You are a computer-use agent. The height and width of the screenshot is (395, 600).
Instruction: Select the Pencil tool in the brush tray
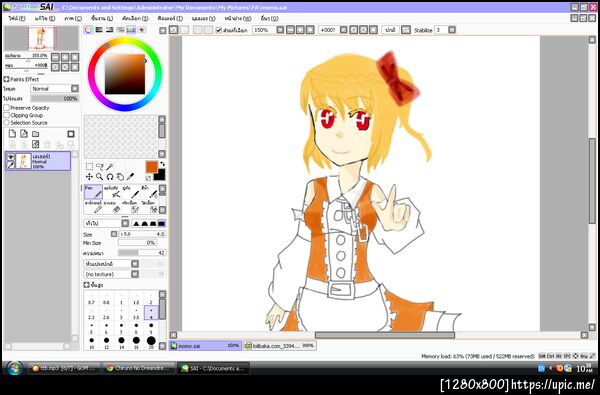click(x=93, y=207)
